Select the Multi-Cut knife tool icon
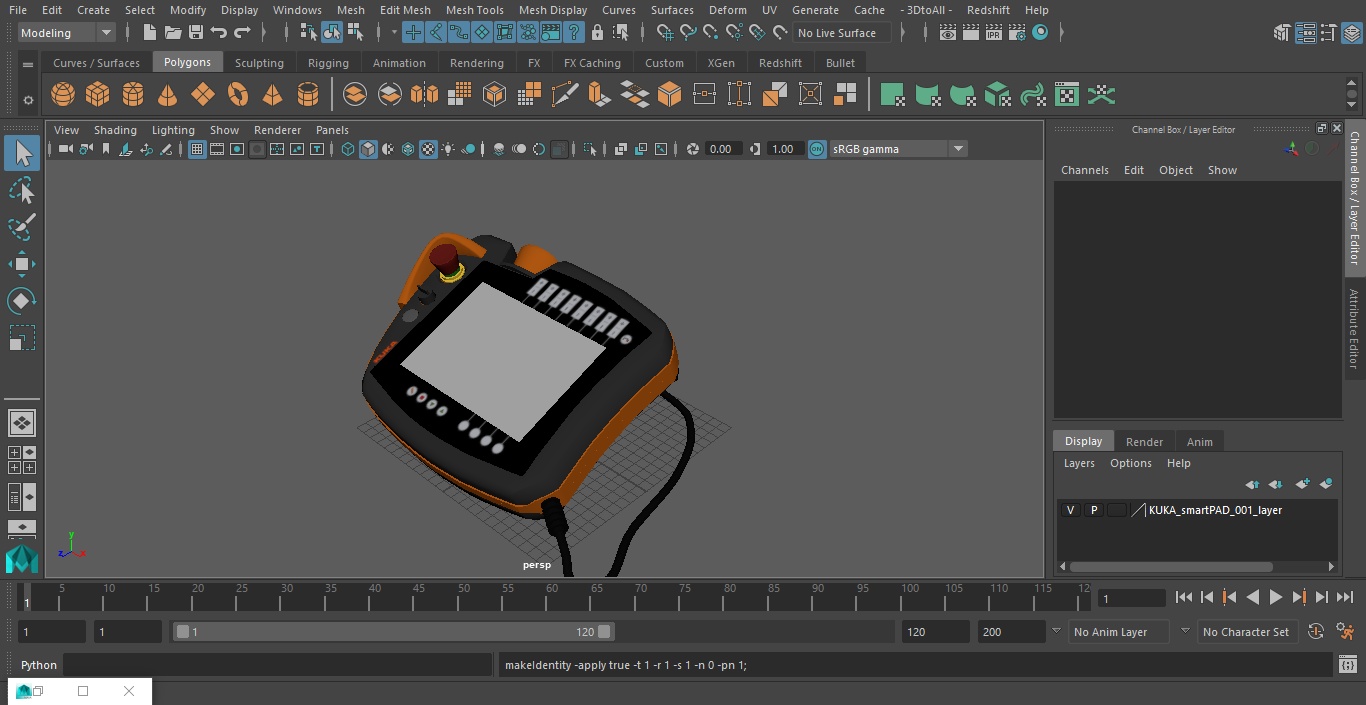This screenshot has width=1366, height=705. (x=564, y=95)
